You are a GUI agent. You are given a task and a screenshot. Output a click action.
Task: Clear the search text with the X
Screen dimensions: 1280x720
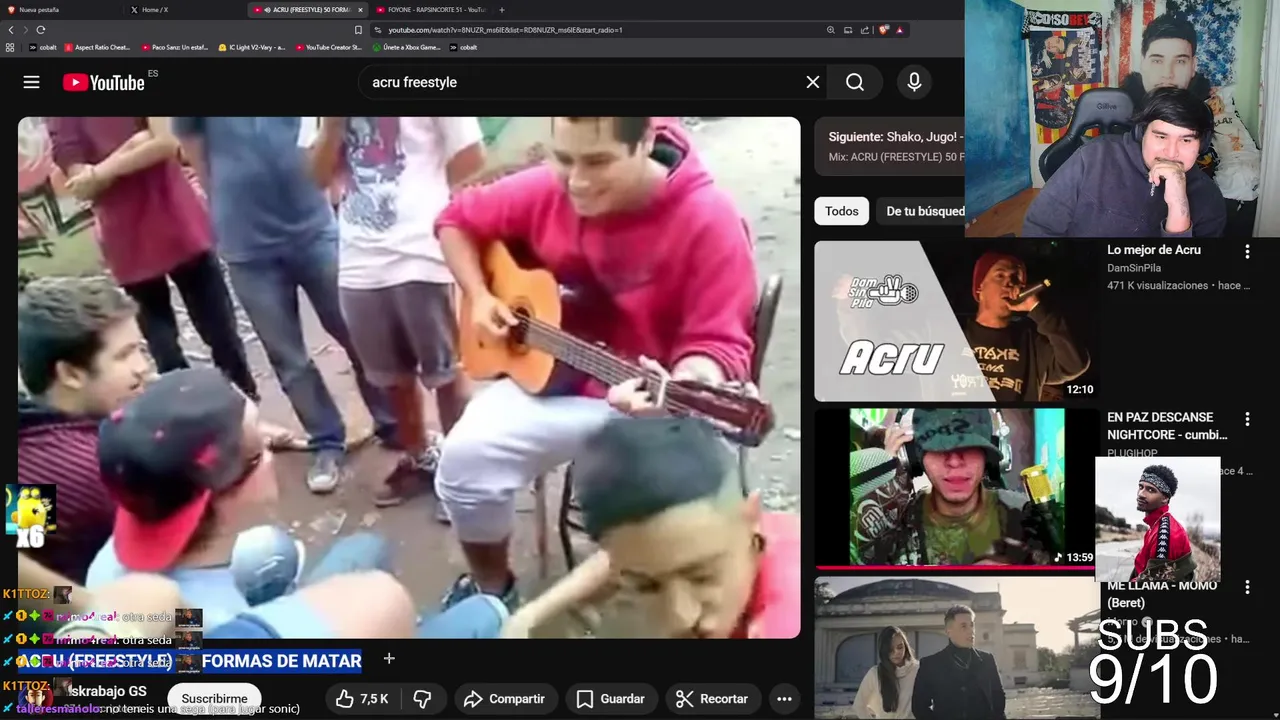pos(813,82)
